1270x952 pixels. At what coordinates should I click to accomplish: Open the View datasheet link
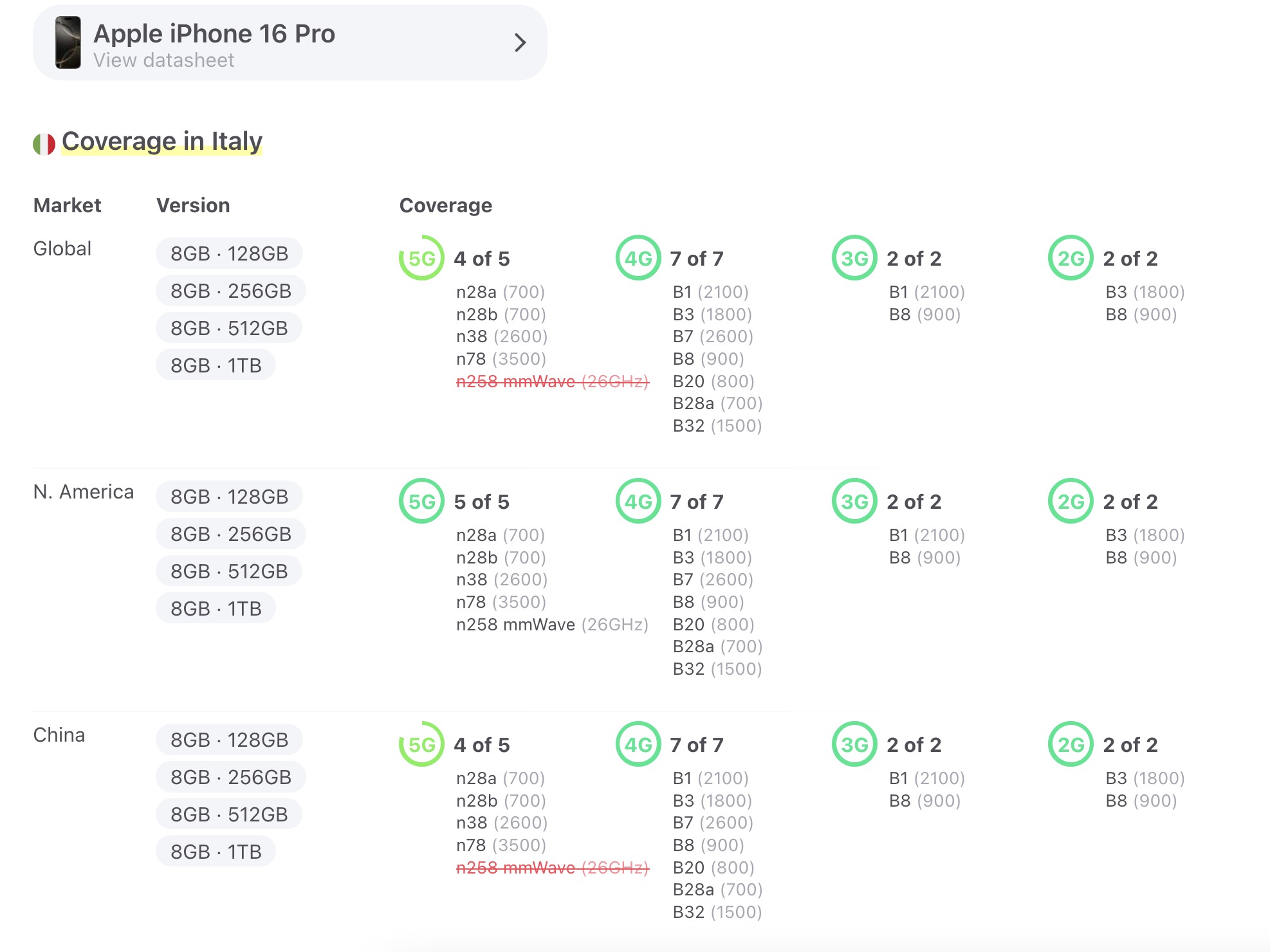[163, 60]
